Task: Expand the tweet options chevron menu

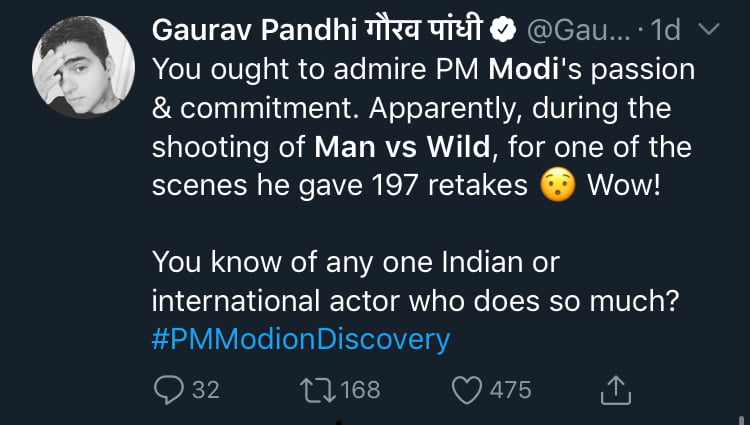Action: pyautogui.click(x=706, y=32)
